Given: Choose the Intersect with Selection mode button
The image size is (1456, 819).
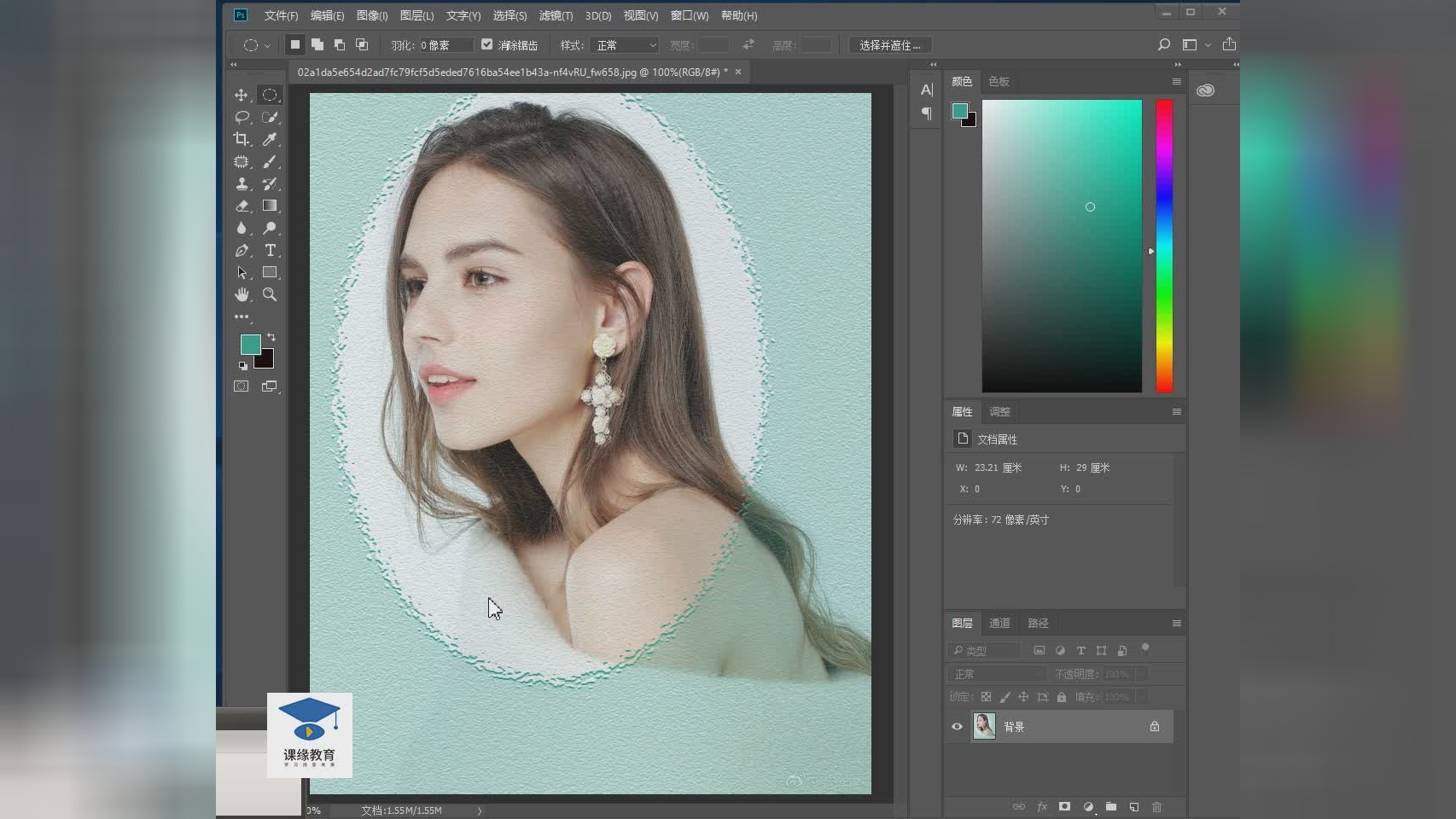Looking at the screenshot, I should click(362, 44).
